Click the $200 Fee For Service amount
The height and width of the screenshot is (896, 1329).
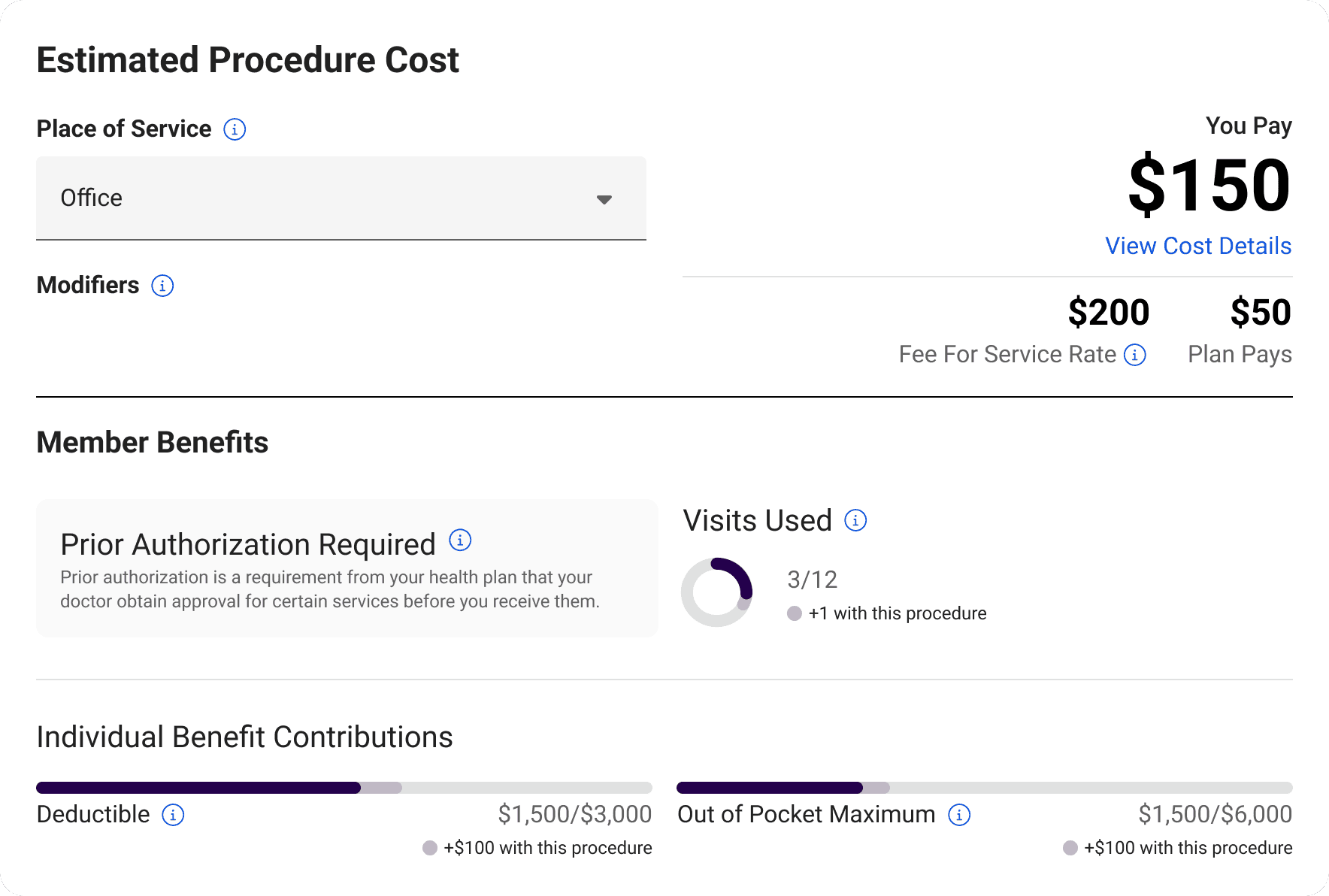pyautogui.click(x=1108, y=312)
